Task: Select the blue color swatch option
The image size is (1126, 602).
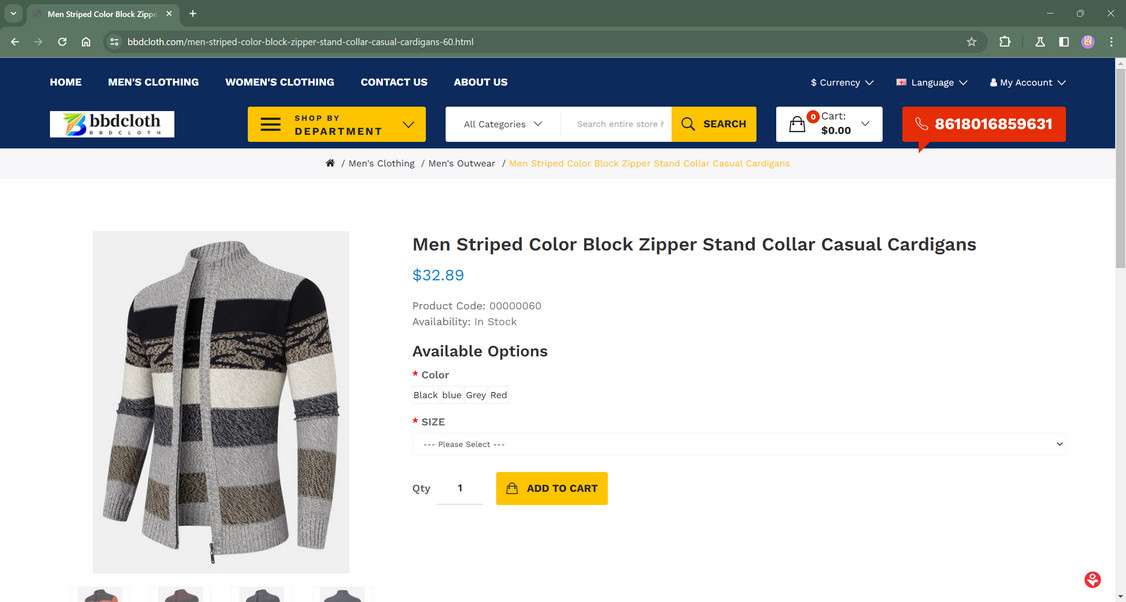Action: [450, 395]
